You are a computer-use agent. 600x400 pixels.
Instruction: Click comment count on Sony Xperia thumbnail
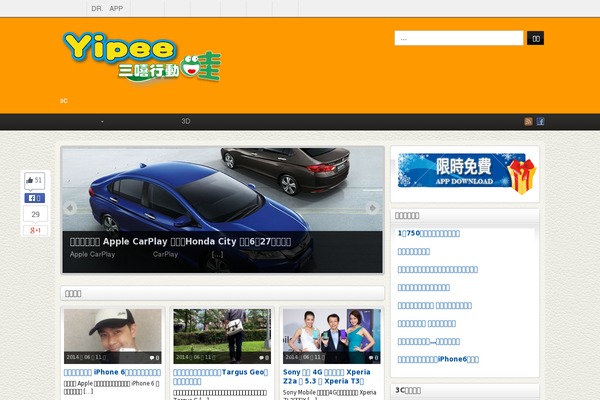tap(373, 358)
